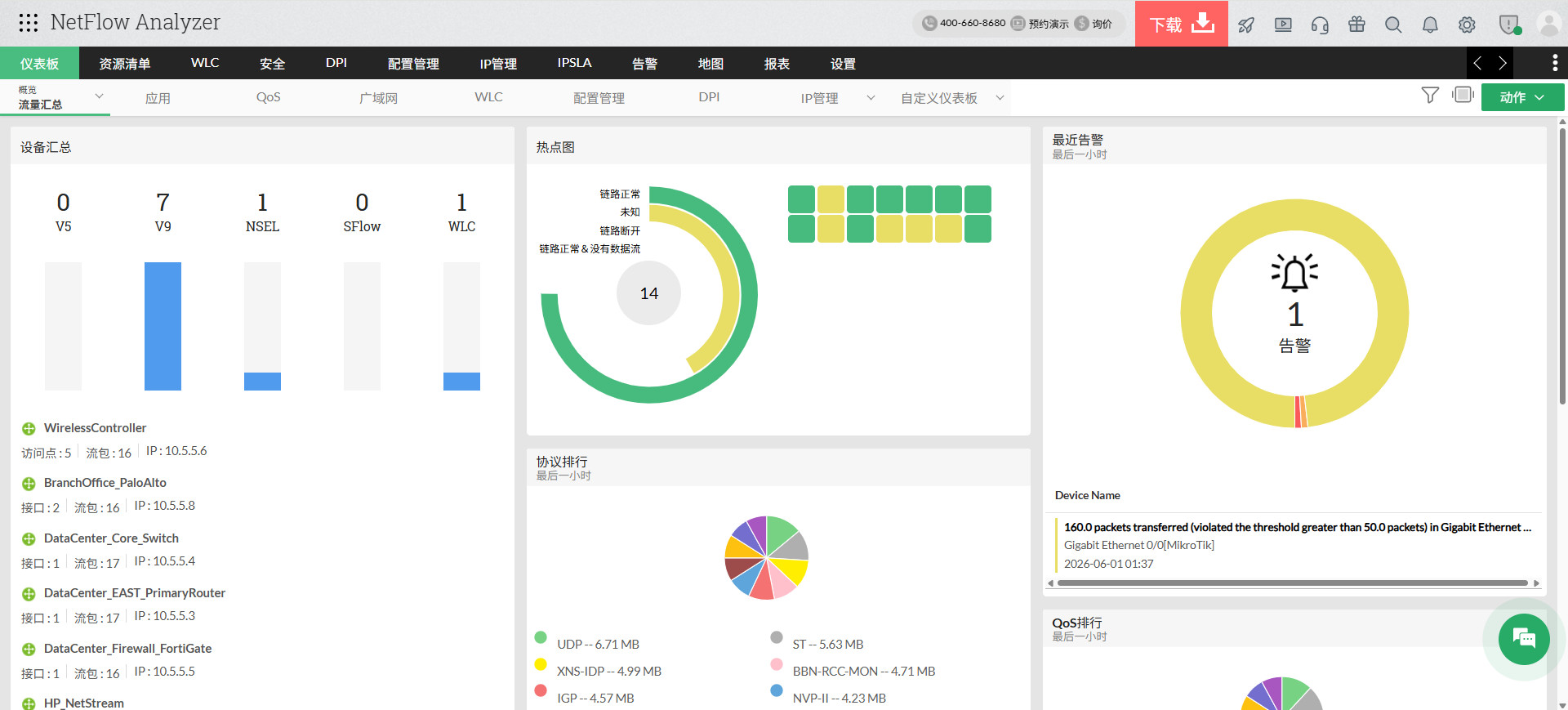Click the V9 blue device bar
This screenshot has height=710, width=1568.
[x=163, y=326]
